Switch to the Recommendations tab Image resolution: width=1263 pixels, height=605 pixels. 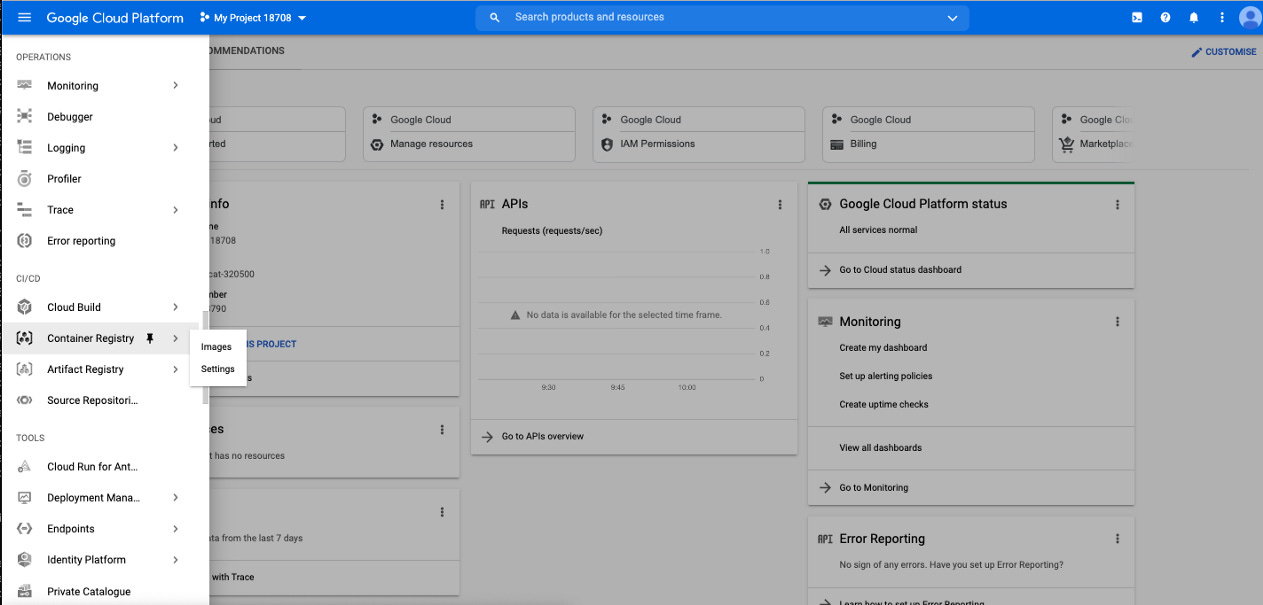(247, 51)
